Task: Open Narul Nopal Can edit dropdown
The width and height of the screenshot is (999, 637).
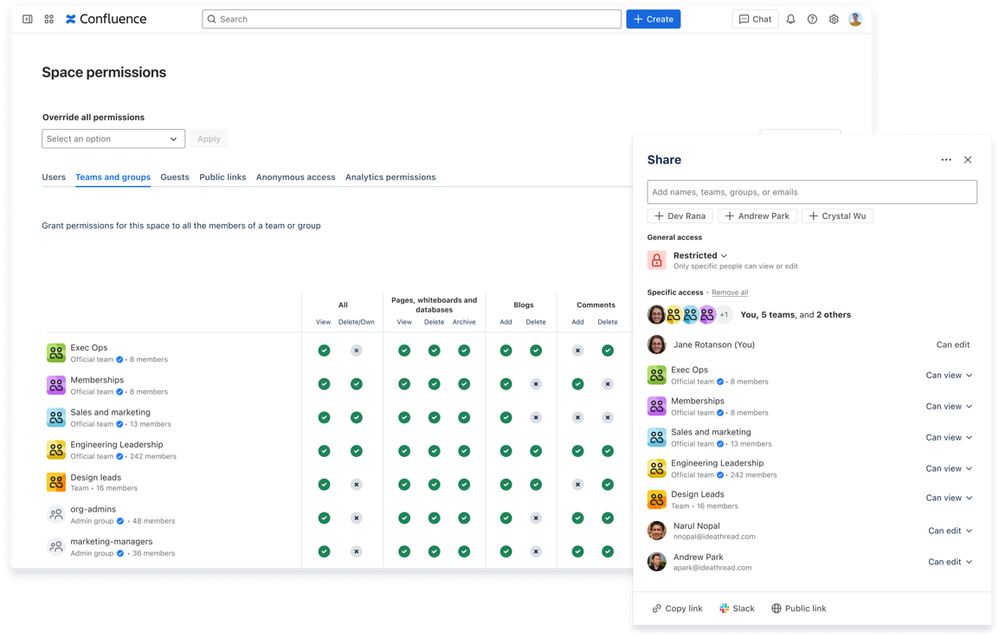Action: click(950, 531)
